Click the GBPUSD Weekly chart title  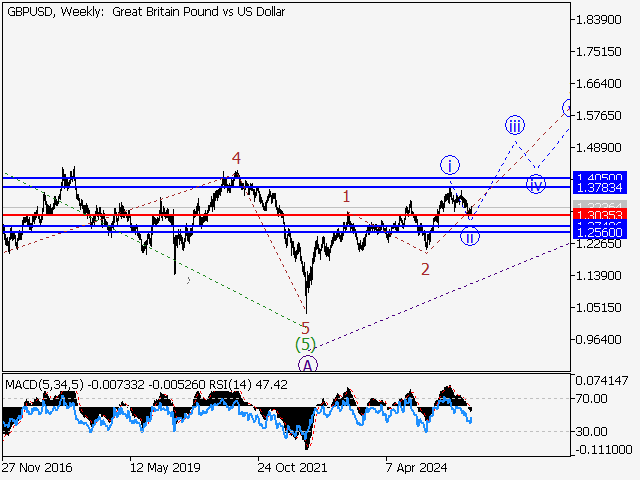point(144,12)
